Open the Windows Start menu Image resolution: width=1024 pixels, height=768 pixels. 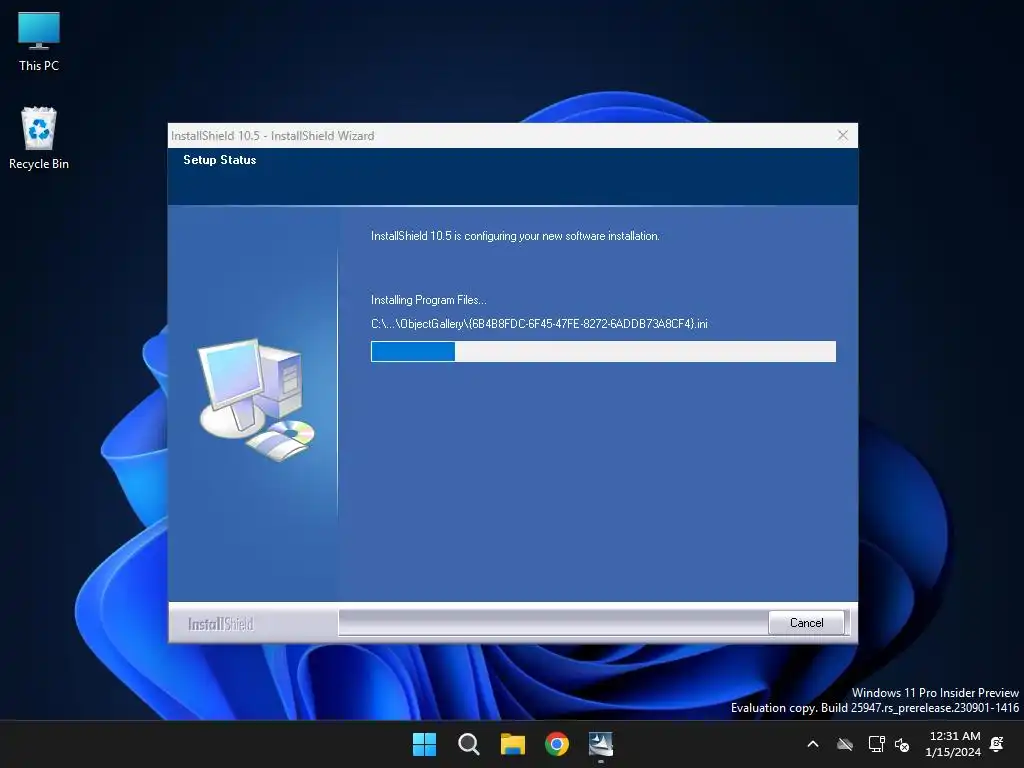point(424,744)
